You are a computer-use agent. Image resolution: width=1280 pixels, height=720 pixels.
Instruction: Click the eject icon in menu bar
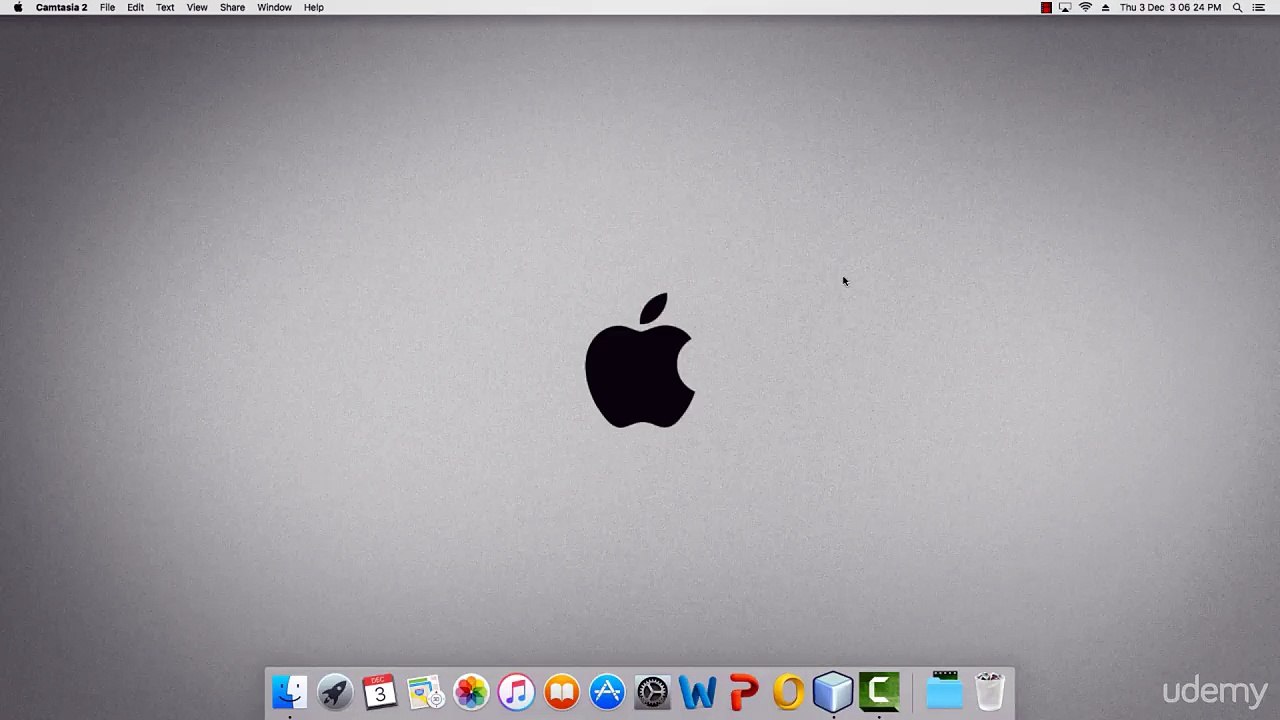[x=1105, y=8]
